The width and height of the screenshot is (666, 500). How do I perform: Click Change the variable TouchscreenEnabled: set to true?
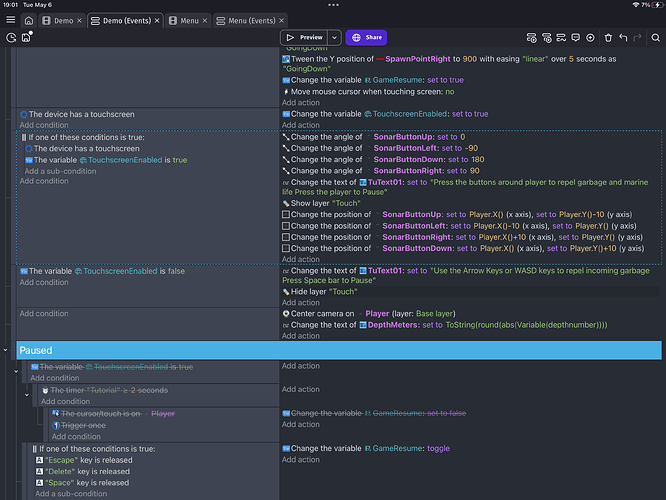coord(385,114)
